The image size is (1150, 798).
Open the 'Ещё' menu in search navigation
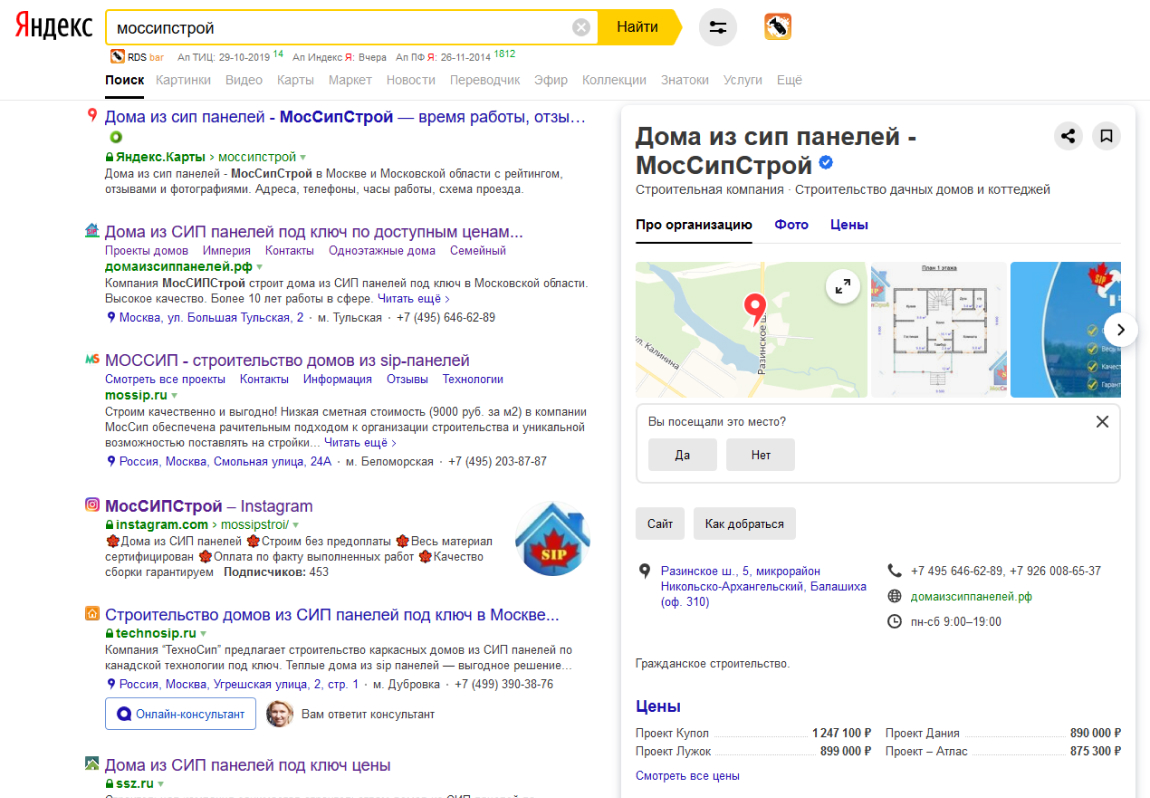pyautogui.click(x=789, y=80)
